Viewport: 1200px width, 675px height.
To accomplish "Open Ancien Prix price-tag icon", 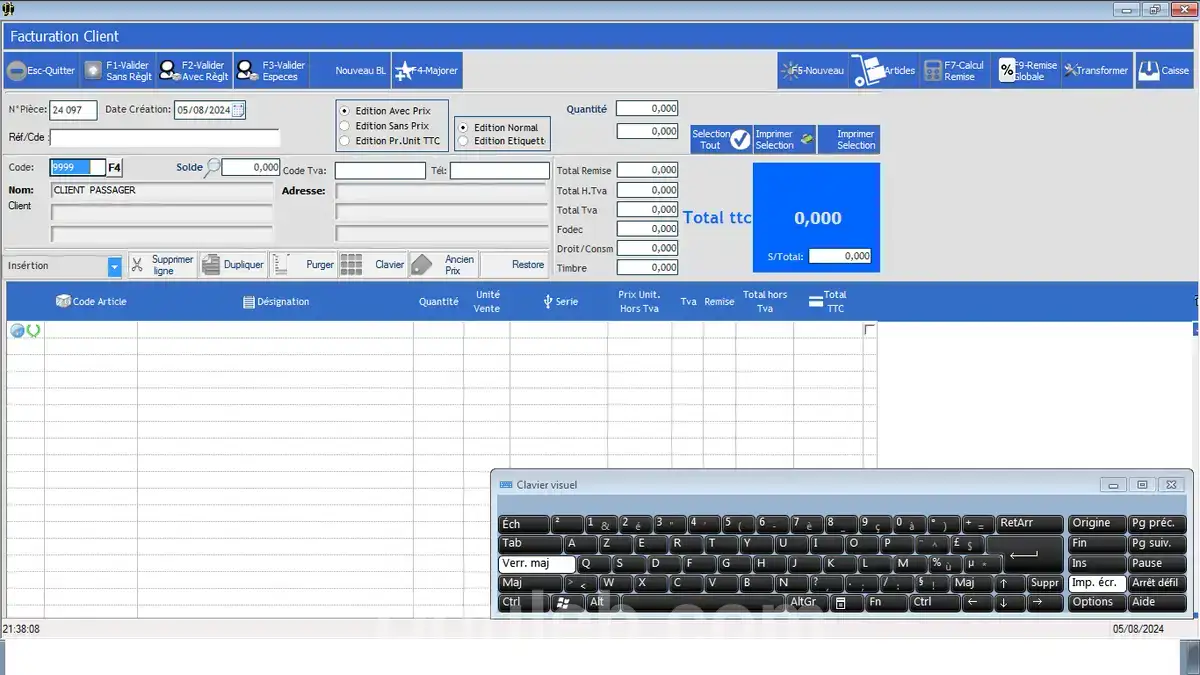I will point(423,264).
